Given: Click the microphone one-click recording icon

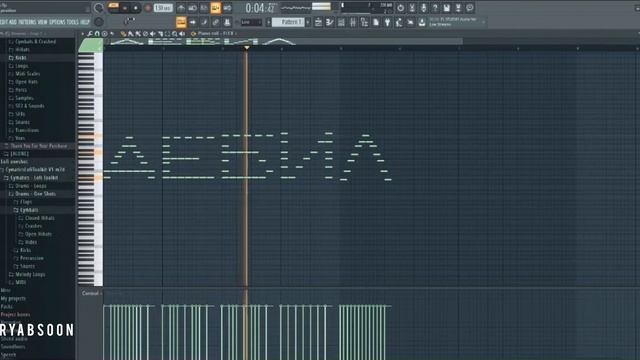Looking at the screenshot, I should pos(423,8).
